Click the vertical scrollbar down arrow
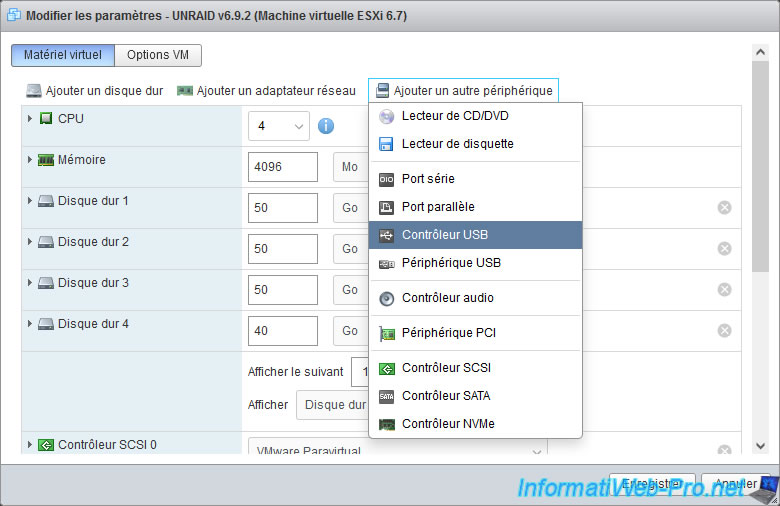This screenshot has height=506, width=780. pyautogui.click(x=761, y=446)
